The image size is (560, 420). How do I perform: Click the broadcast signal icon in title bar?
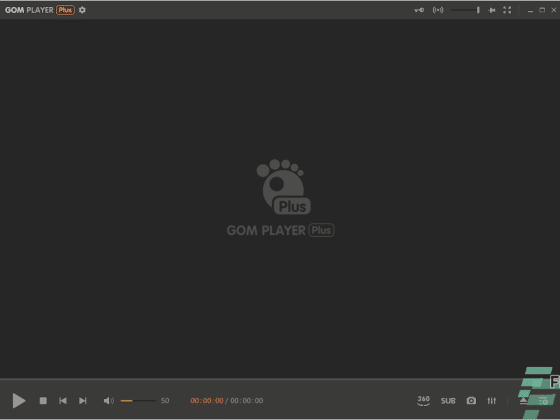(438, 10)
